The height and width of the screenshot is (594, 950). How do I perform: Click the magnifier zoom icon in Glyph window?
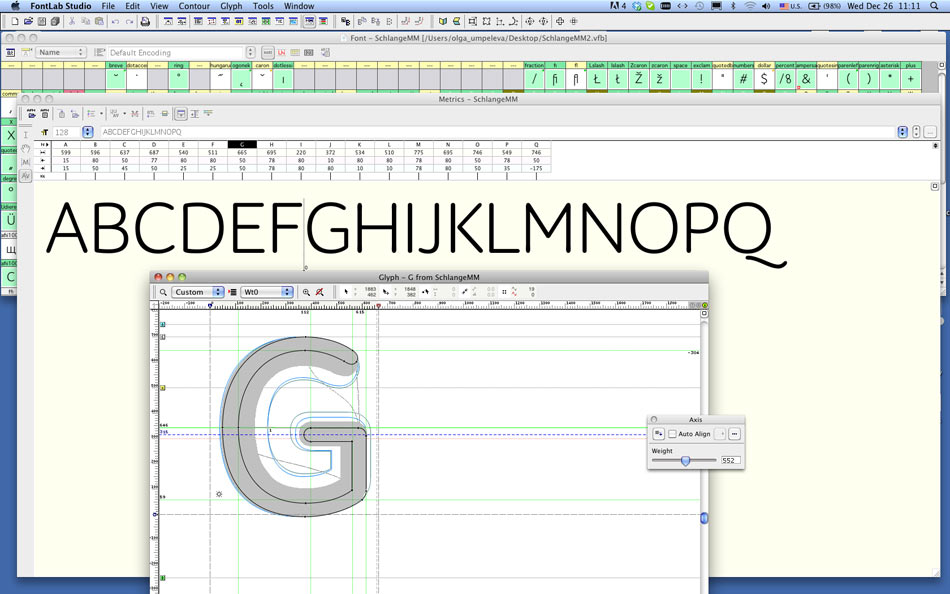[163, 292]
